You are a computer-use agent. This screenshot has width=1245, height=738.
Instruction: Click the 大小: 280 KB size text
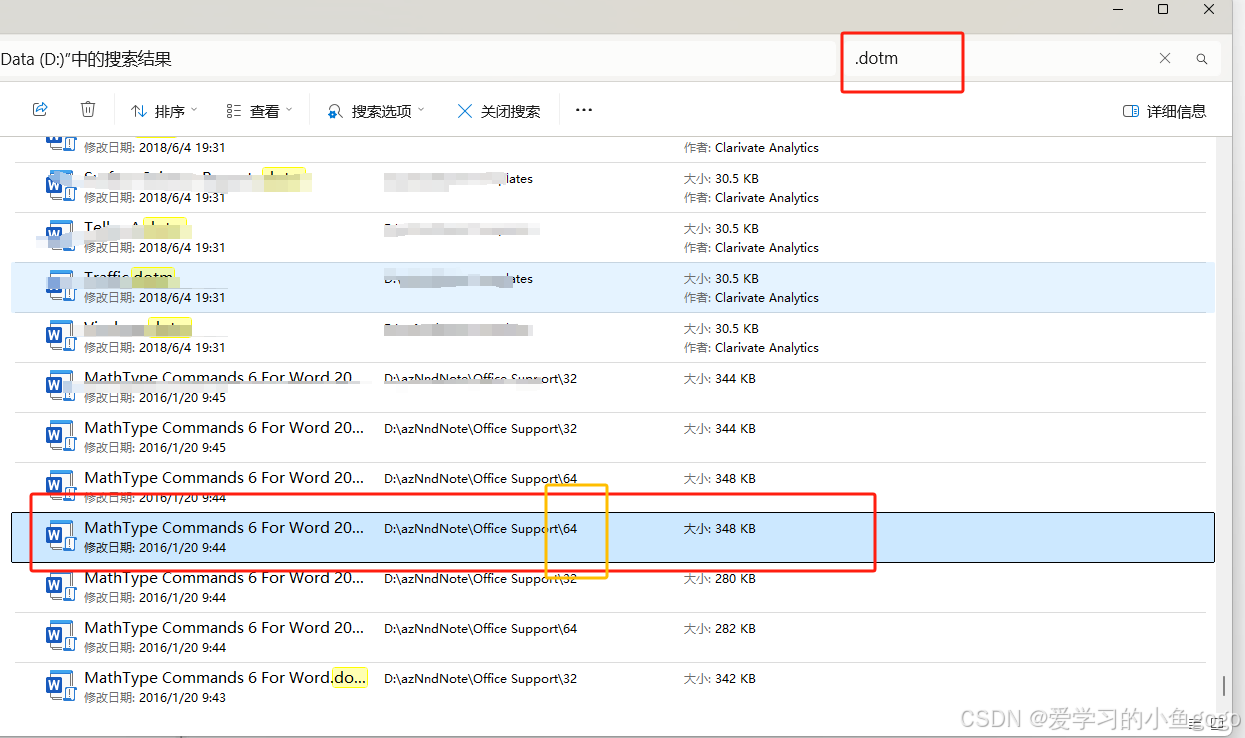[719, 579]
